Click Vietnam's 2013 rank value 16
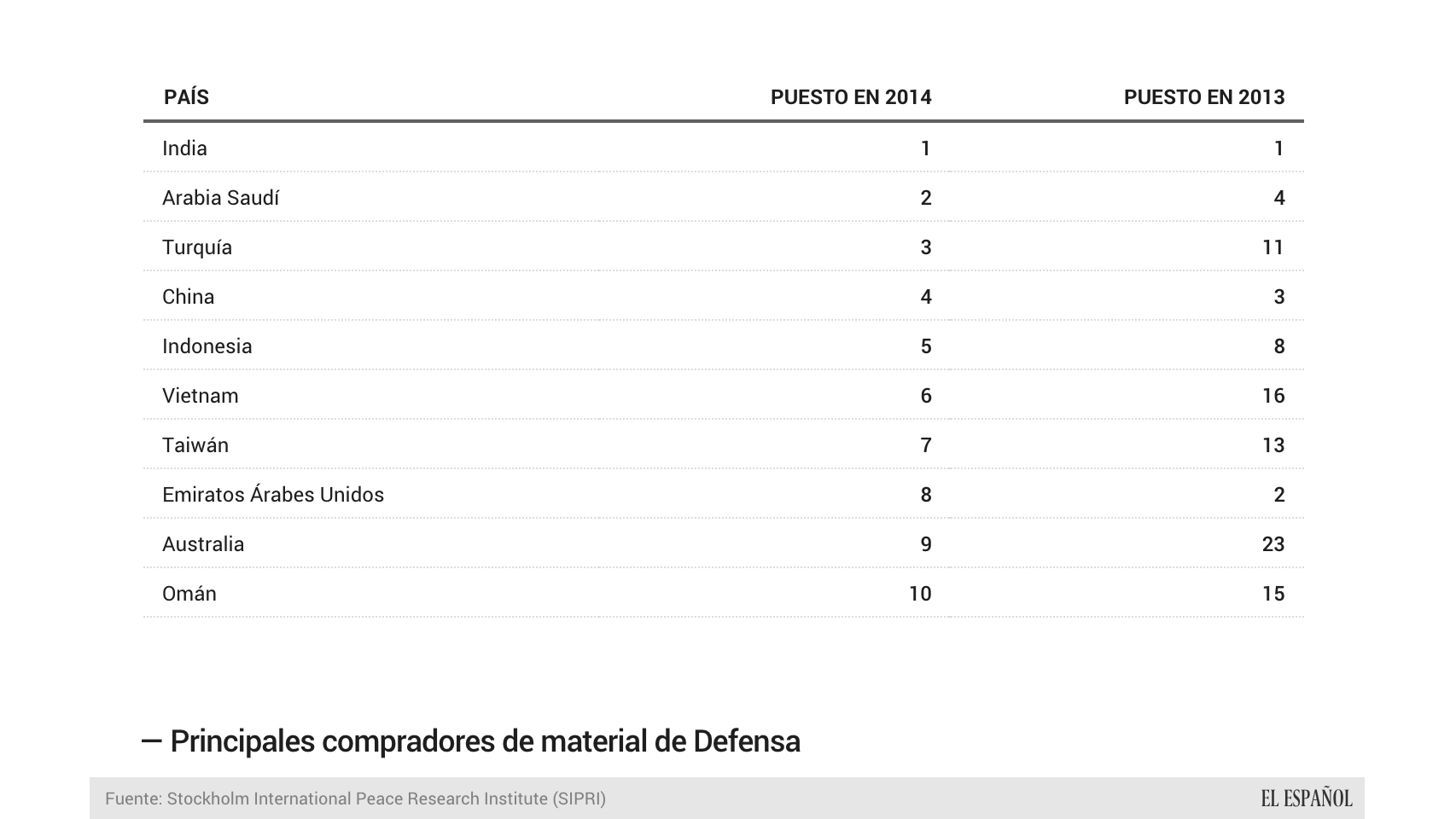This screenshot has height=819, width=1456. pos(1273,396)
